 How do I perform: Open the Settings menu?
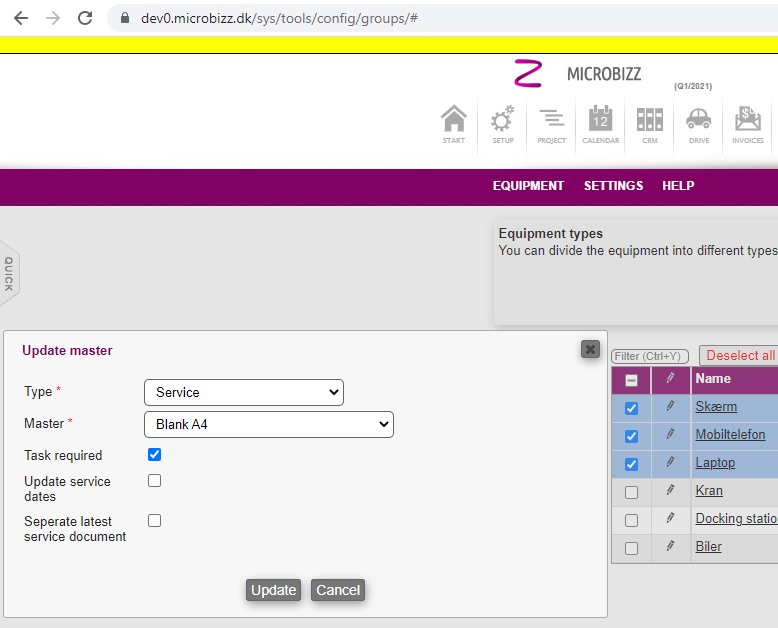(613, 186)
